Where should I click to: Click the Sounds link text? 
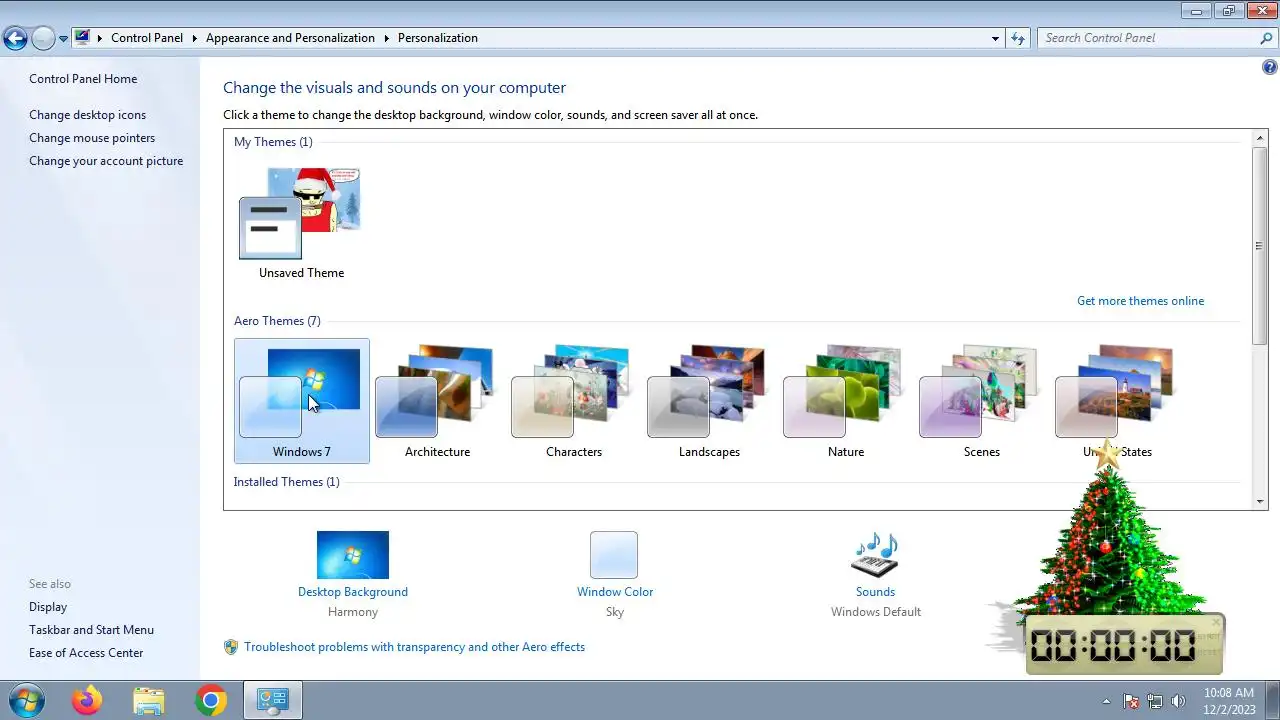[875, 592]
